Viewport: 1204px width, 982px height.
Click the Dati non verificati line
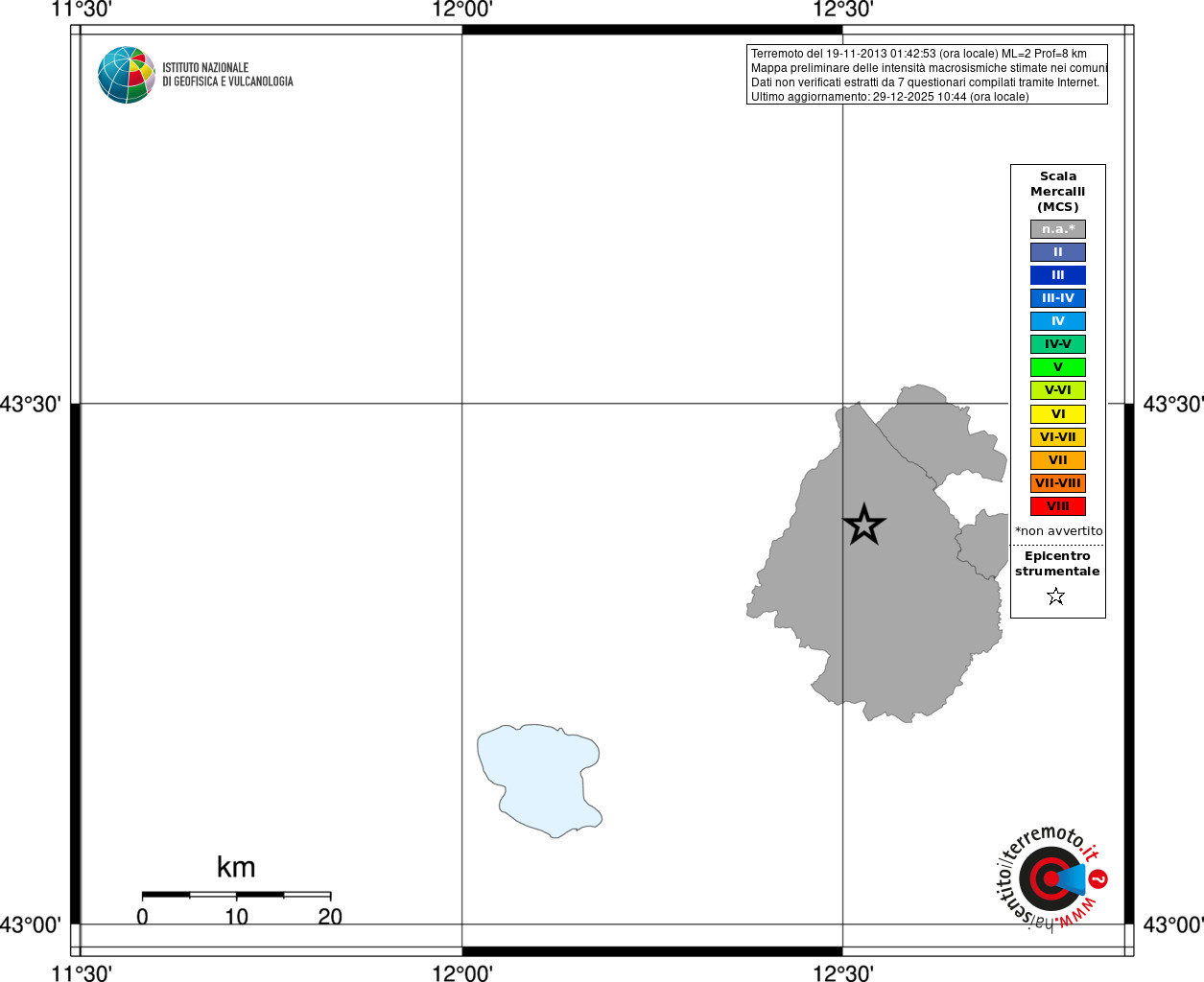pyautogui.click(x=925, y=82)
